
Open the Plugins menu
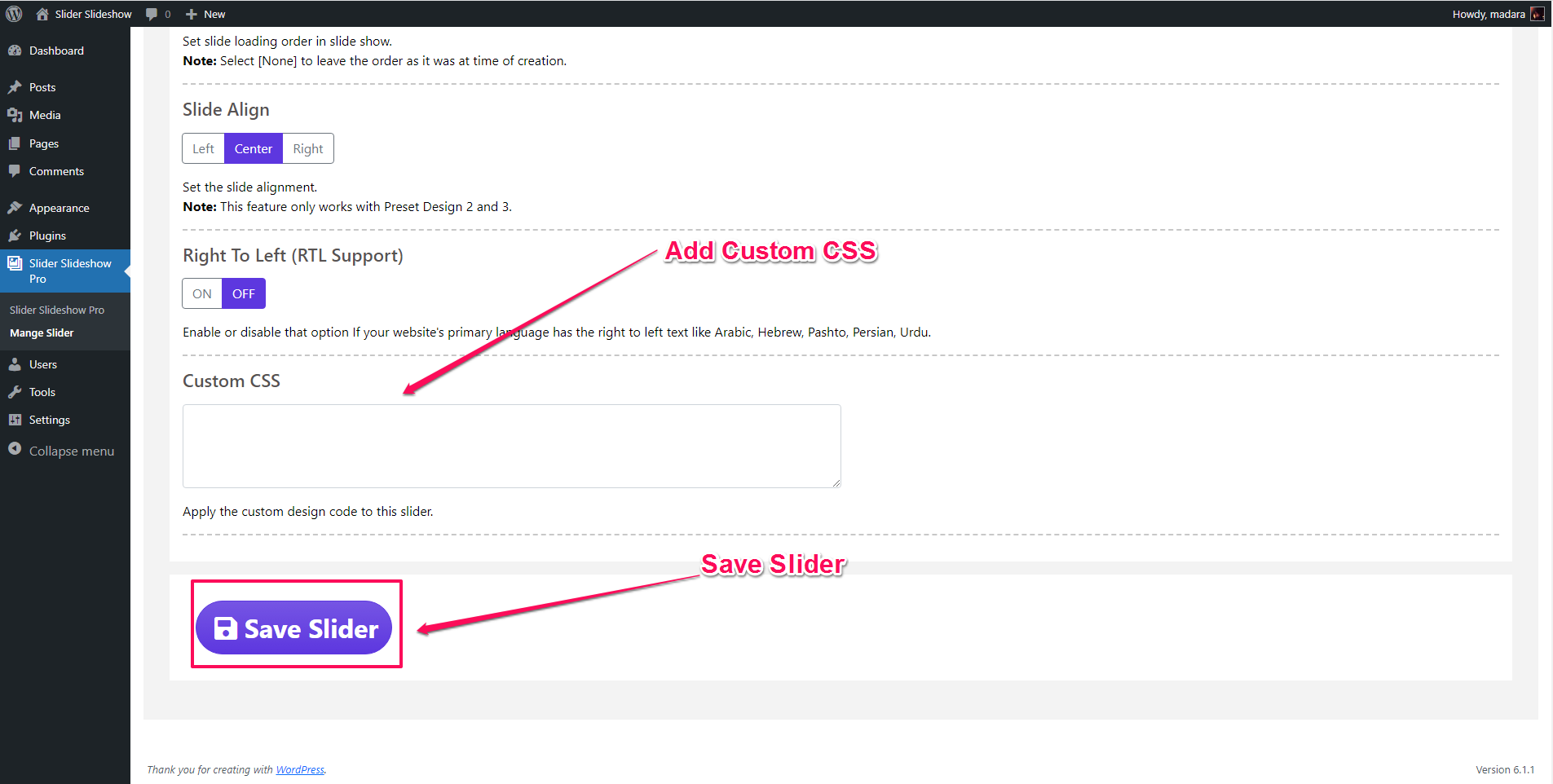(65, 236)
